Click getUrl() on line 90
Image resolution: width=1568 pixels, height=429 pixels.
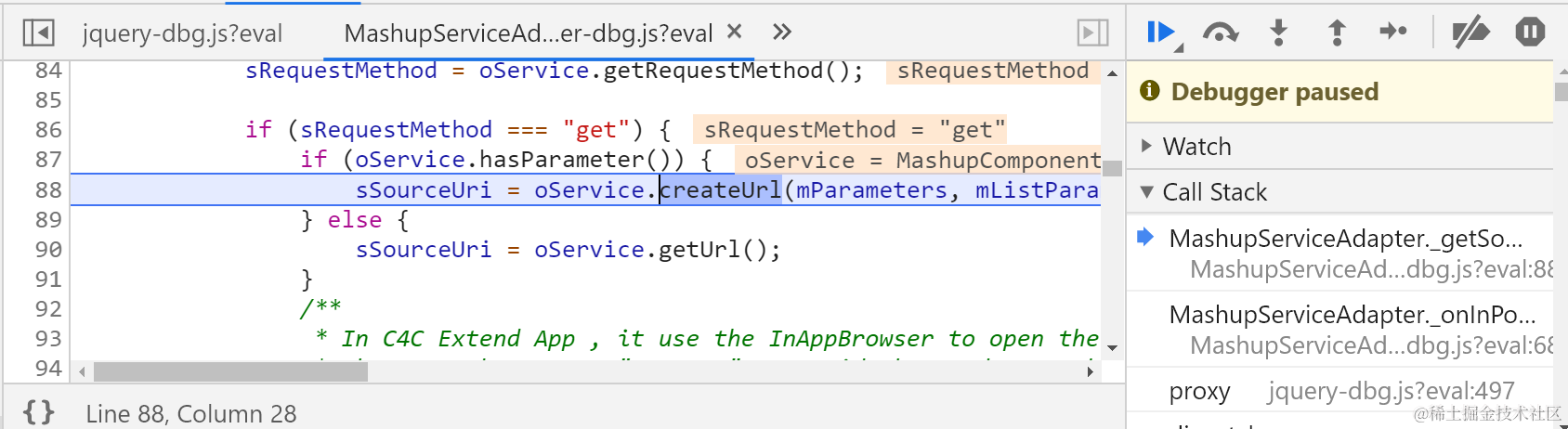(713, 249)
